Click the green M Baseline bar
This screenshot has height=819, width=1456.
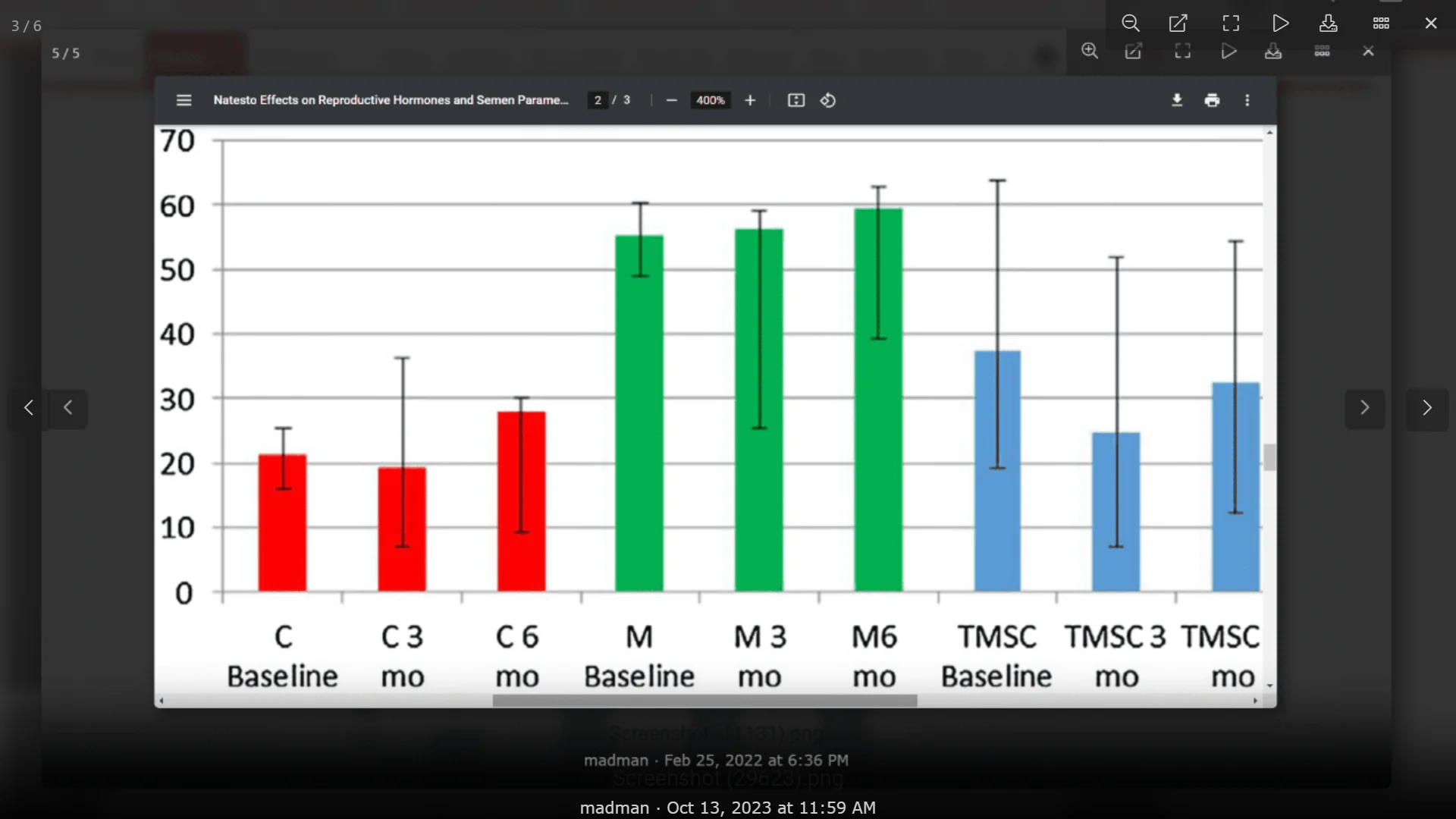tap(639, 413)
